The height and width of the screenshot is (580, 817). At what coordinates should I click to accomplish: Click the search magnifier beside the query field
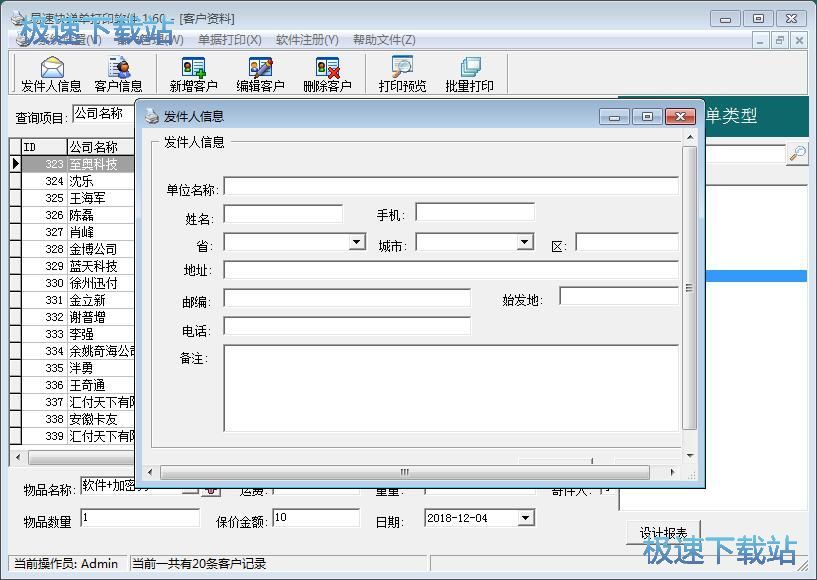pyautogui.click(x=797, y=153)
